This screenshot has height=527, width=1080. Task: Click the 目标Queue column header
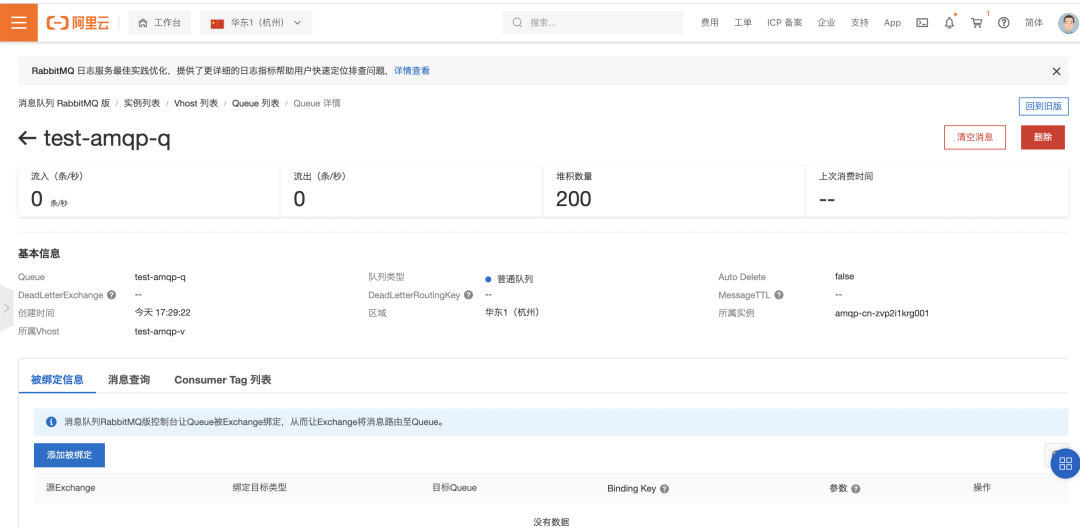(x=454, y=488)
